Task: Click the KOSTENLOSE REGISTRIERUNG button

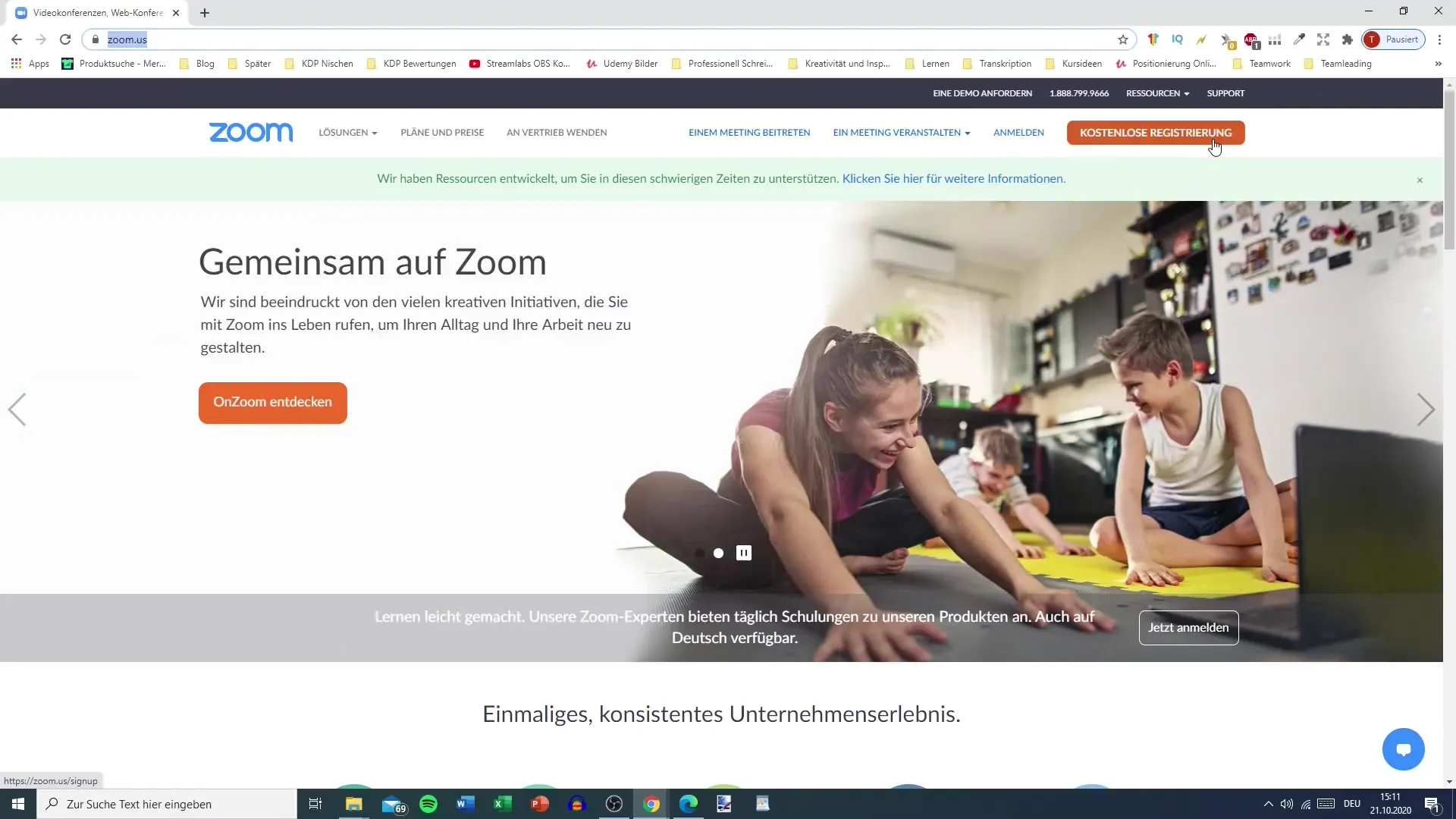Action: click(1155, 132)
